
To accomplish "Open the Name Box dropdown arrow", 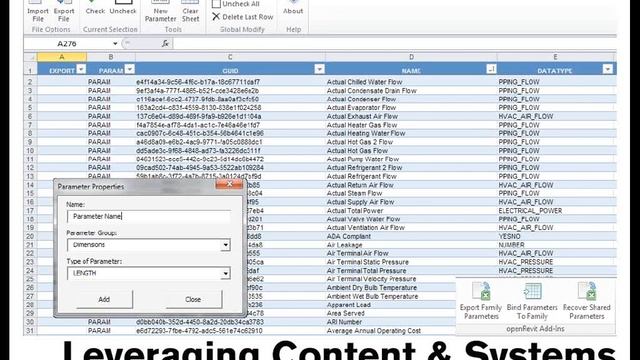I will coord(115,44).
